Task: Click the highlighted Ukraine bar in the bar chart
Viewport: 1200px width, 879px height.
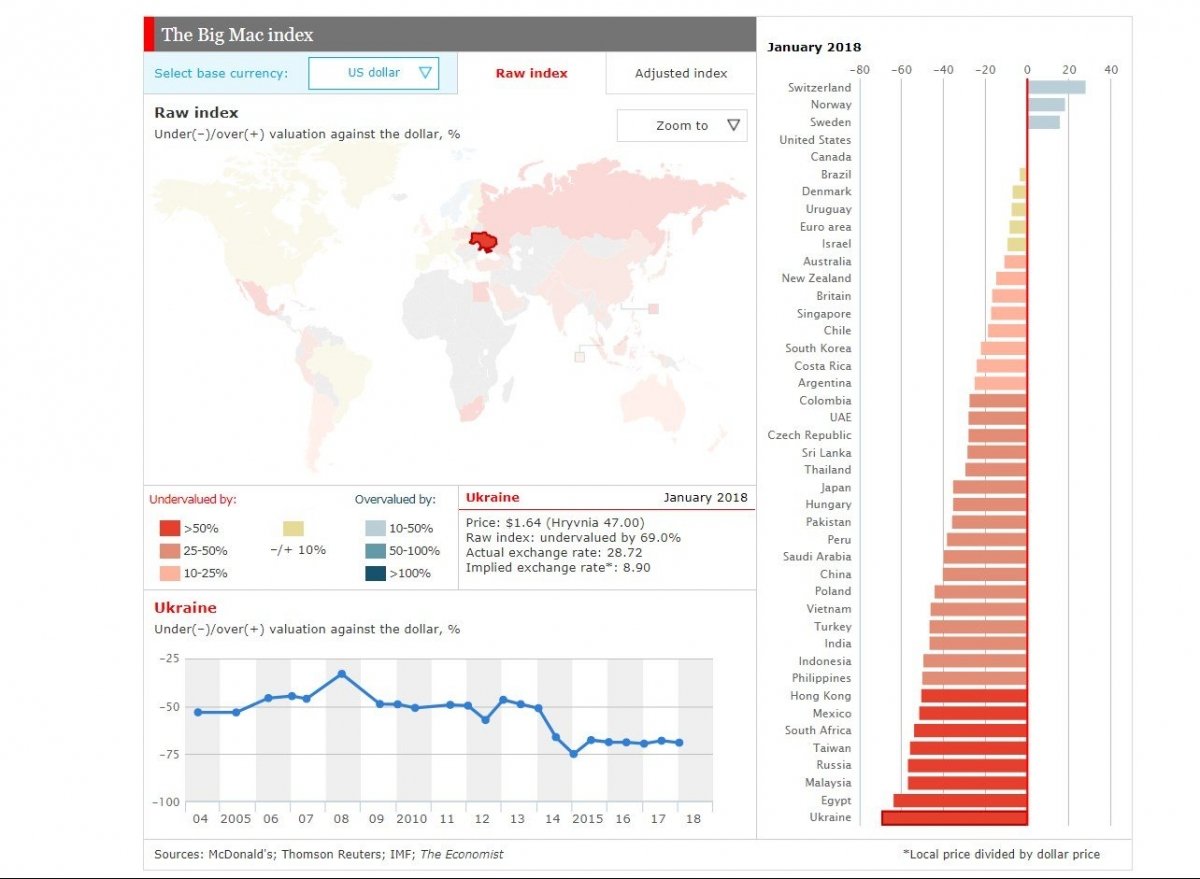Action: tap(954, 817)
